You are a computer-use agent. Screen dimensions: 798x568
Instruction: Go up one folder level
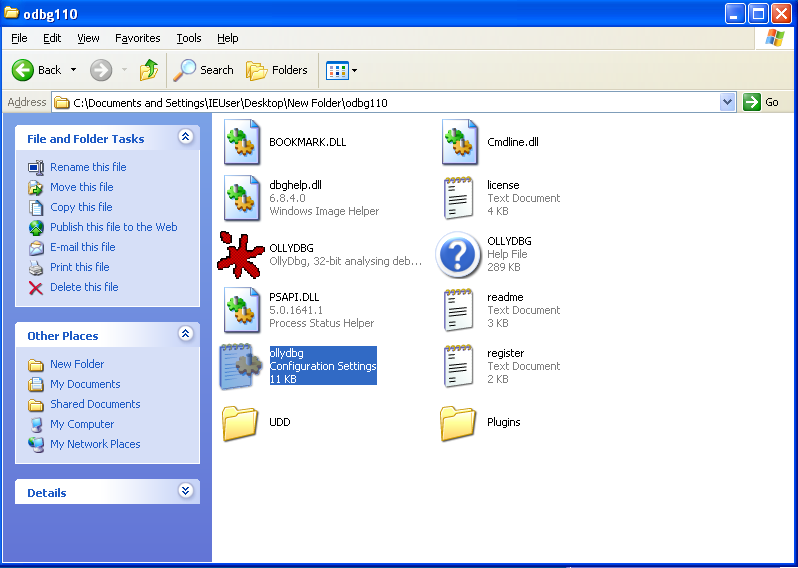coord(149,70)
